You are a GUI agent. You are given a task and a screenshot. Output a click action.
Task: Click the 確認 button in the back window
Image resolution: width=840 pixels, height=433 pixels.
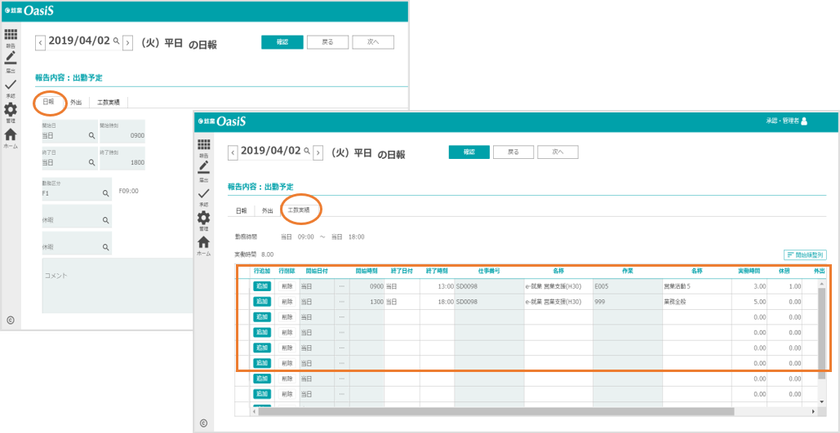click(282, 42)
